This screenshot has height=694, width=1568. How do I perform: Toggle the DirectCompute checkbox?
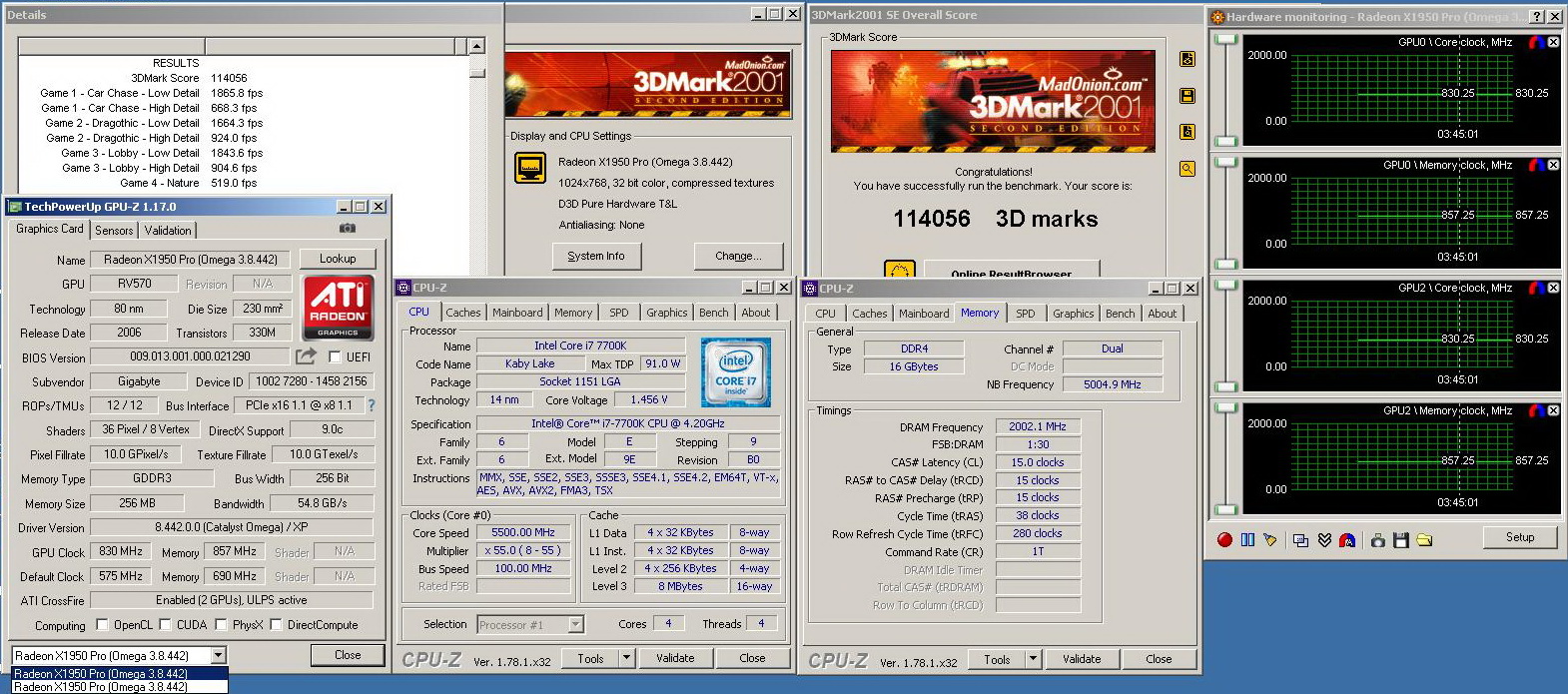pos(276,625)
